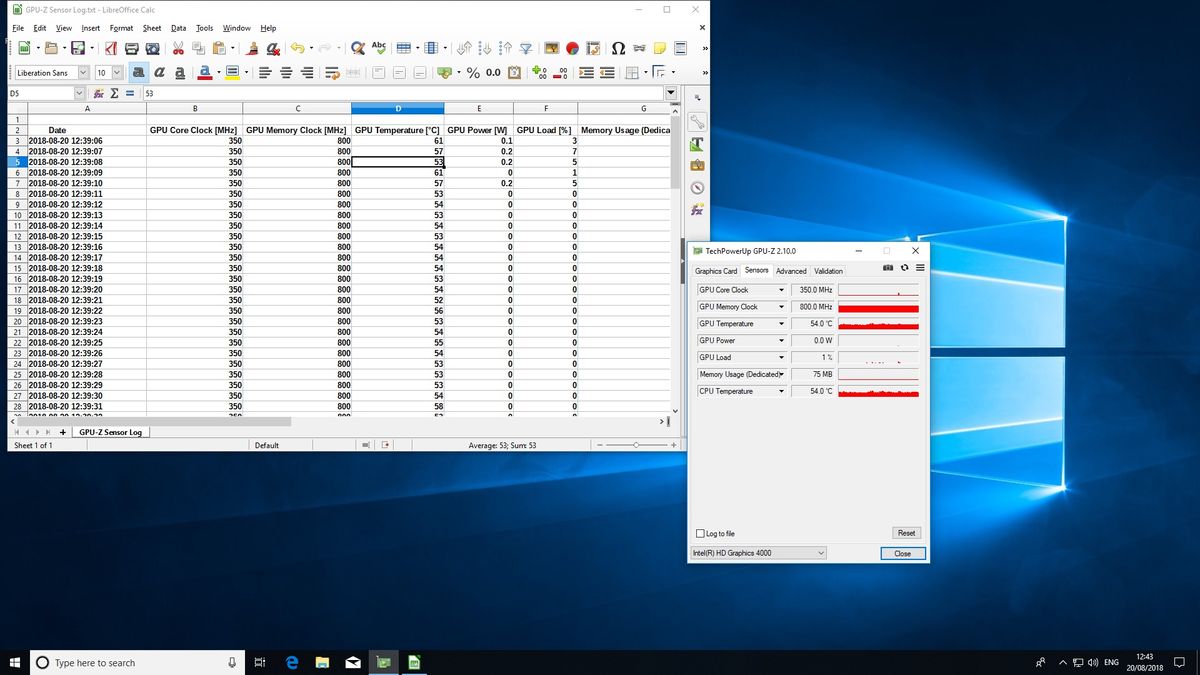Image resolution: width=1200 pixels, height=675 pixels.
Task: Open the Data menu in Calc
Action: click(178, 28)
